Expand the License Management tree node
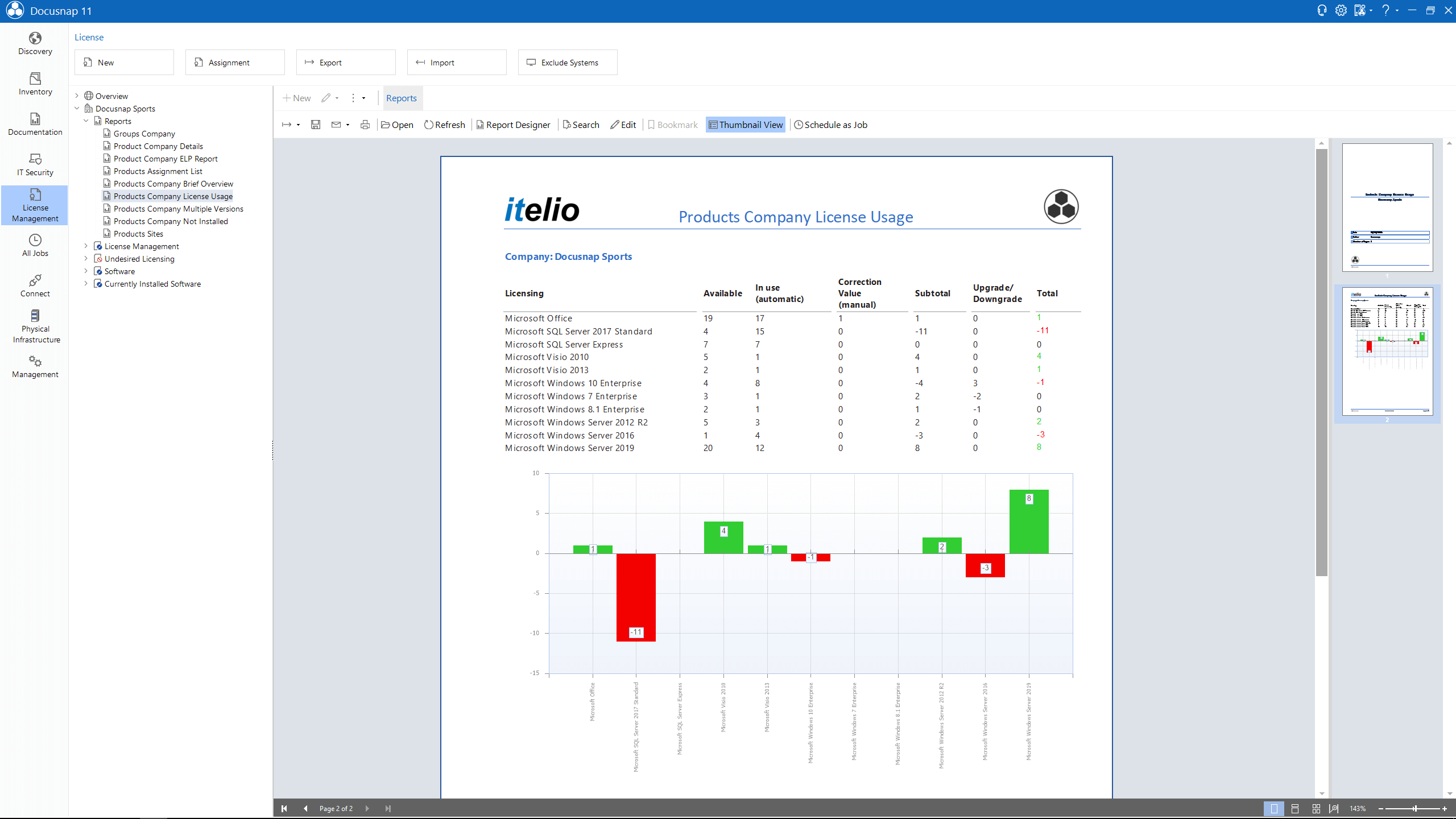 pos(86,246)
